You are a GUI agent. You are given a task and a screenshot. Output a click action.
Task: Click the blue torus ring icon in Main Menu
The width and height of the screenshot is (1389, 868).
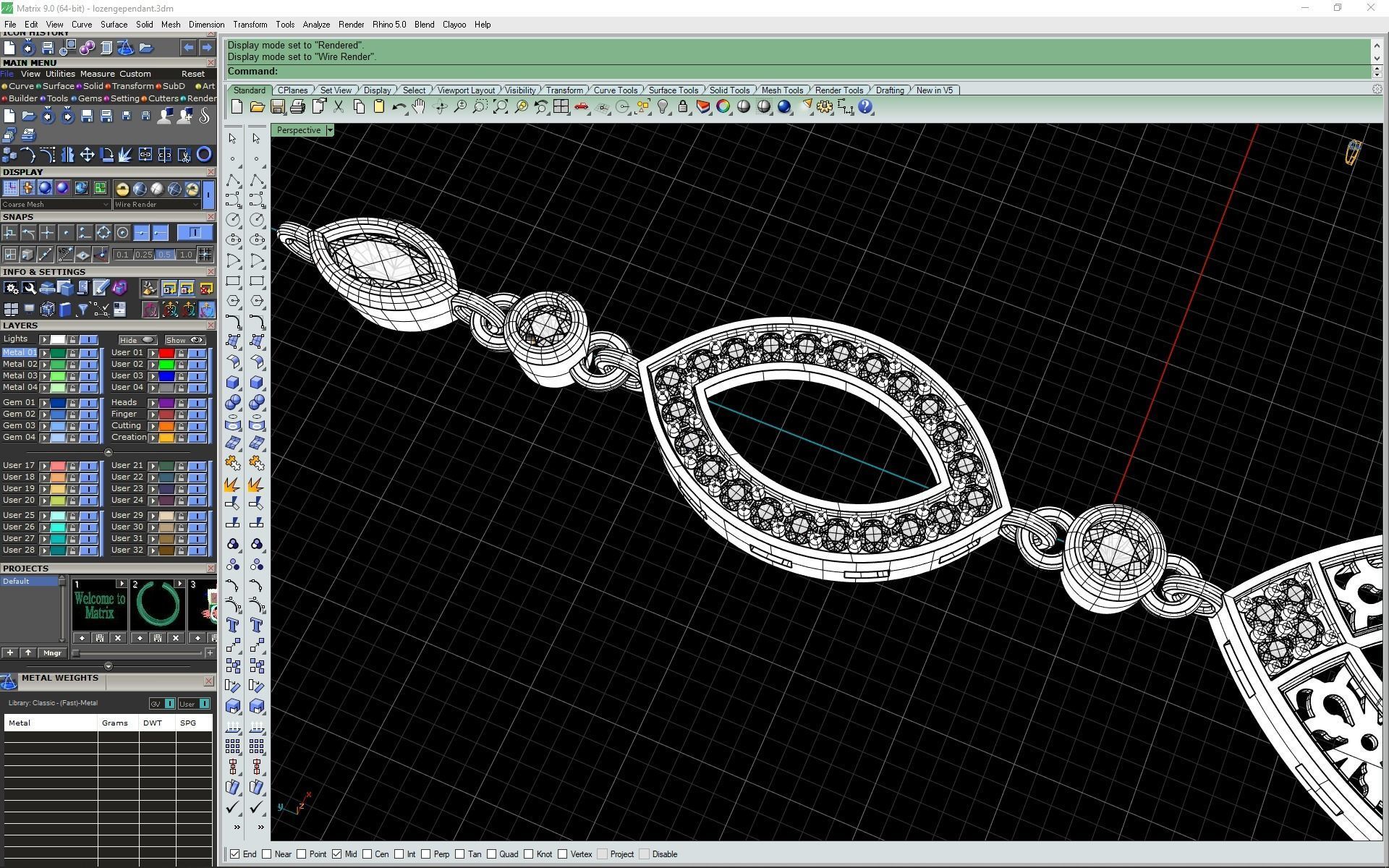click(x=204, y=154)
